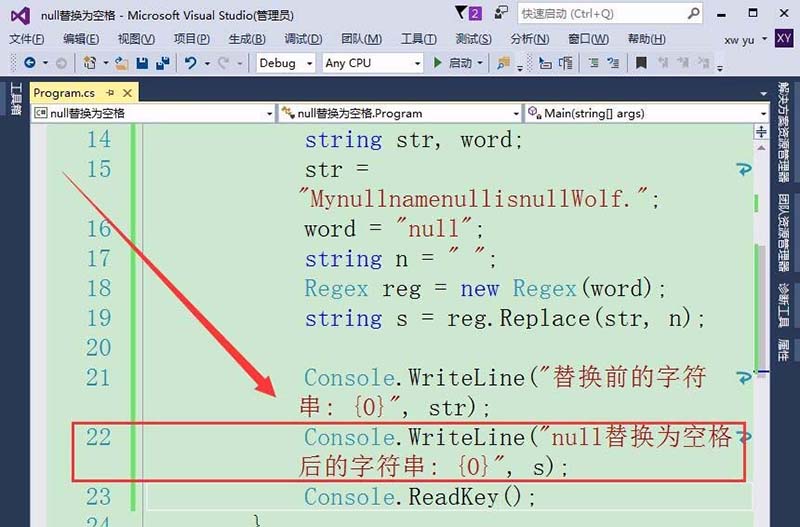Click the send feedback person icon
800x527 pixels.
pos(502,12)
